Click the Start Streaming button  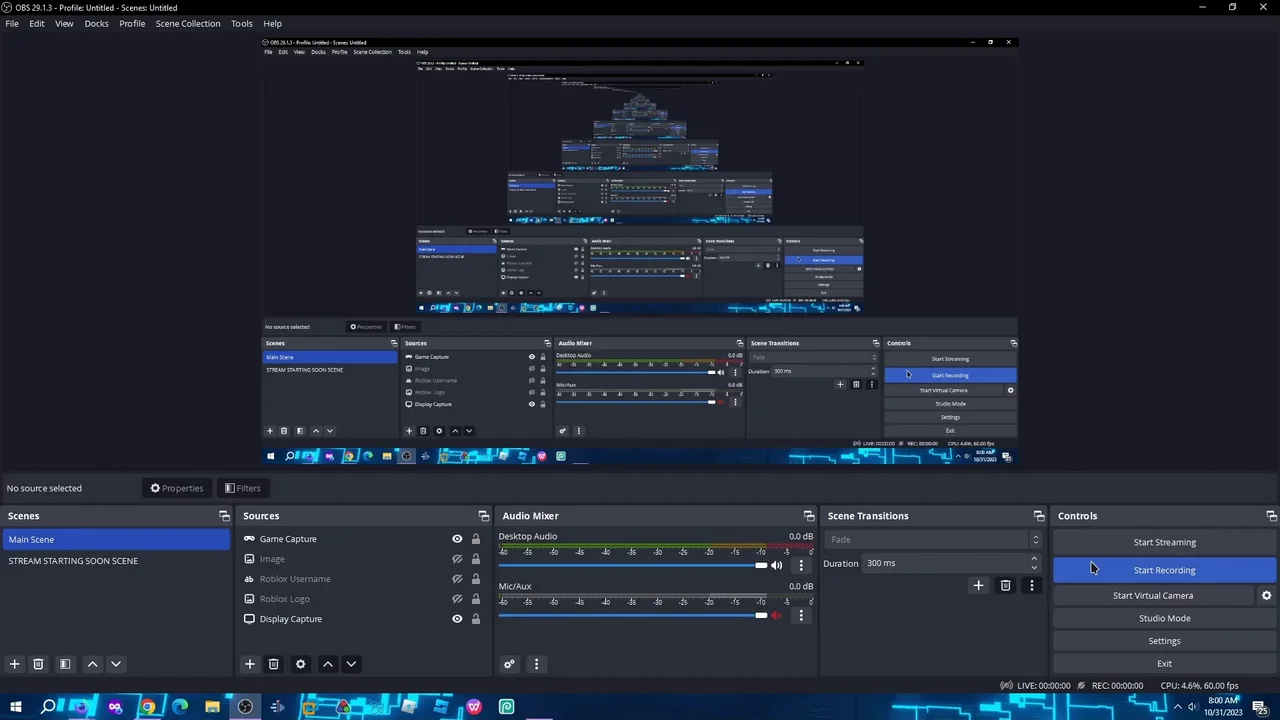tap(1164, 542)
